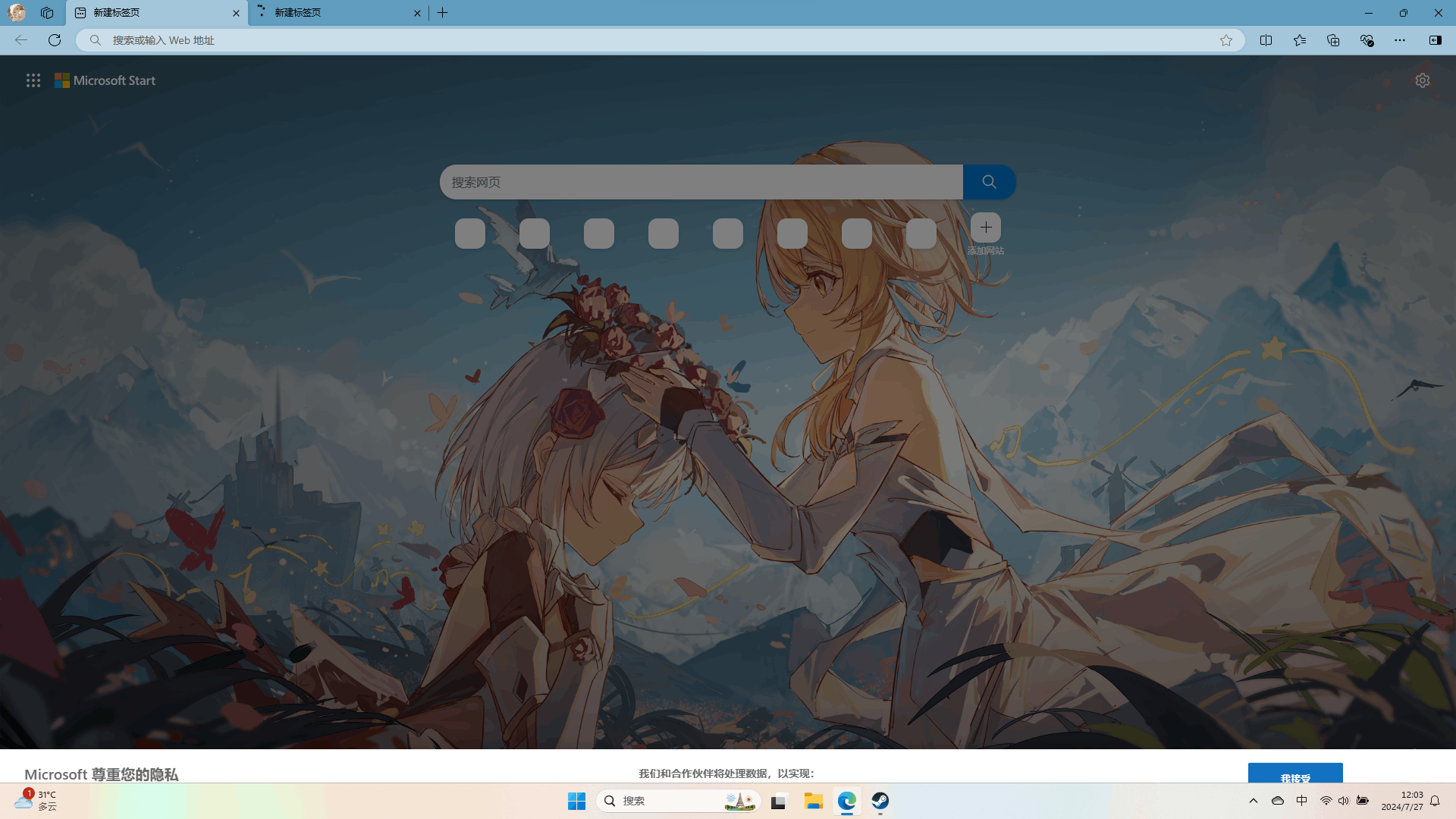This screenshot has width=1456, height=819.
Task: Click the 添加网站 plus tile
Action: [985, 227]
